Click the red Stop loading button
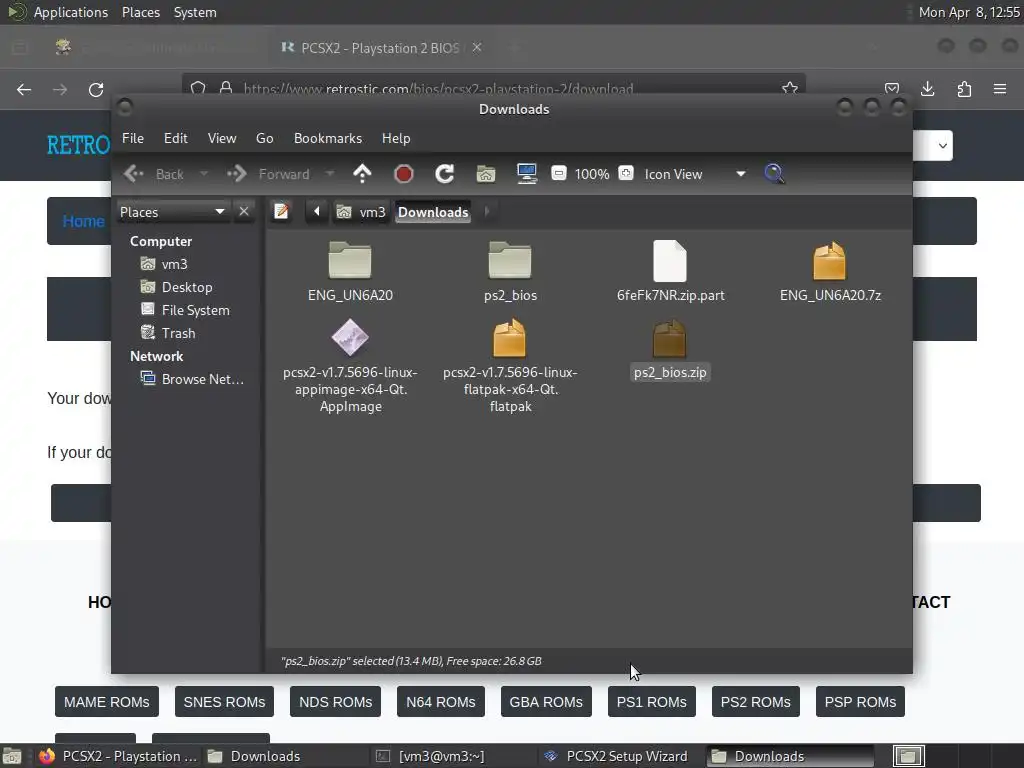Screen dimensions: 1024x768 (404, 174)
